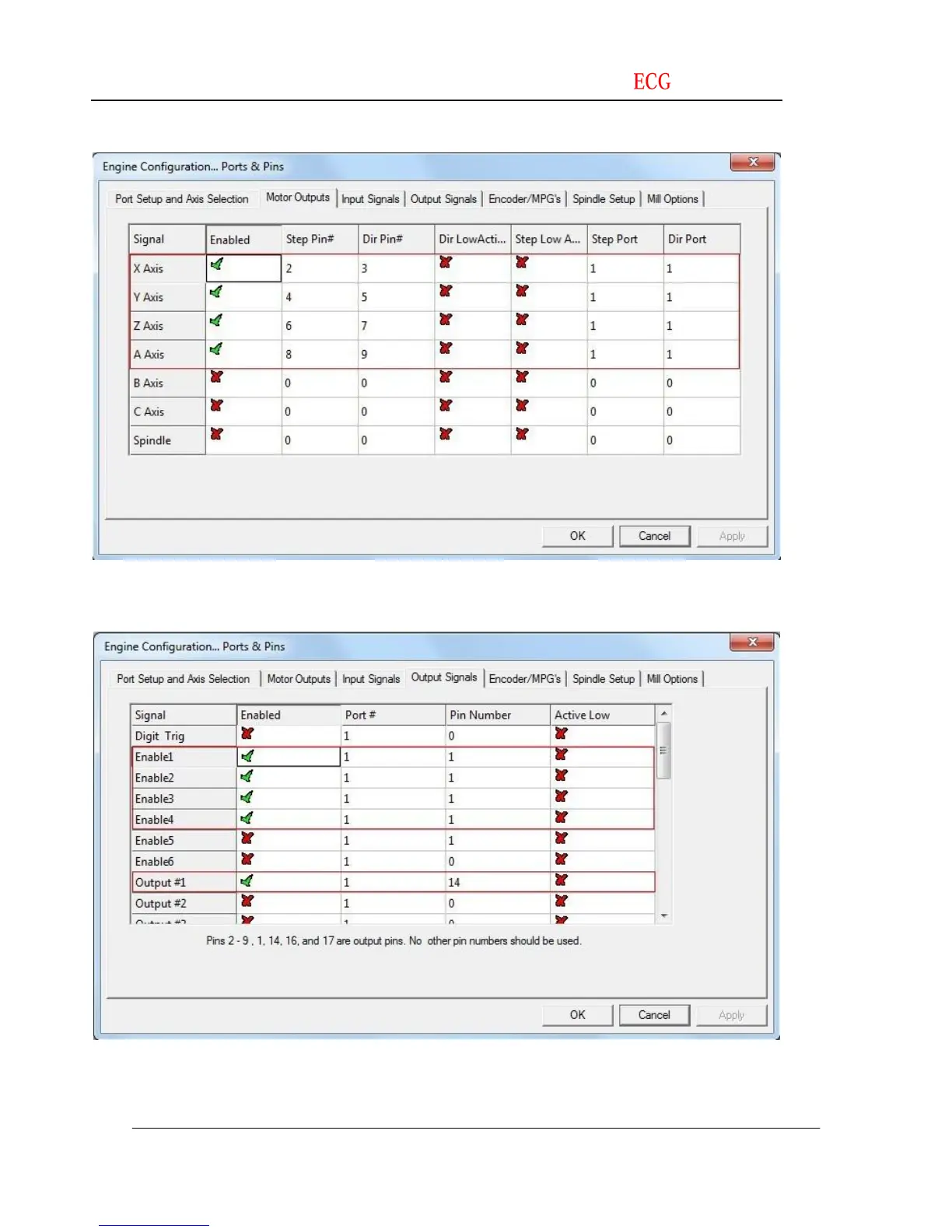Toggle Enable2 Enabled checkmark
Image resolution: width=952 pixels, height=1232 pixels.
tap(247, 776)
